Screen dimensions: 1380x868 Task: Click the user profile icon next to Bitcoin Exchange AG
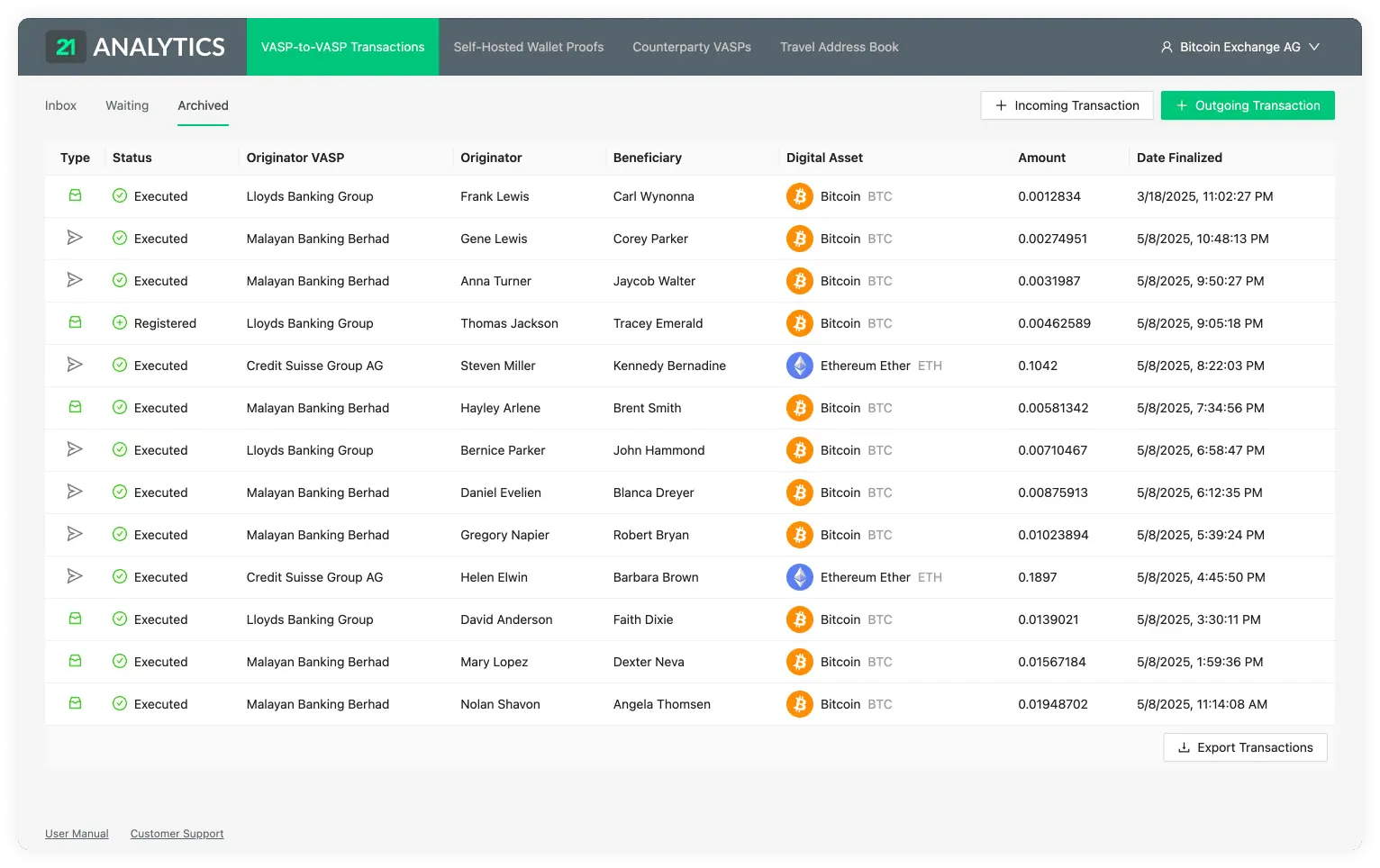[1166, 47]
